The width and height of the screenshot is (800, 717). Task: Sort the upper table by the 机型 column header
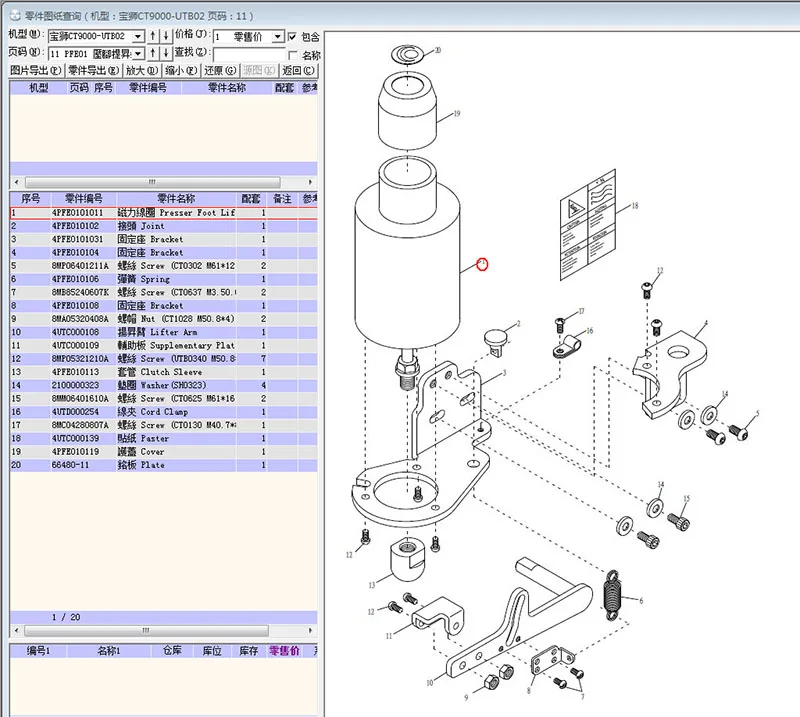(38, 88)
